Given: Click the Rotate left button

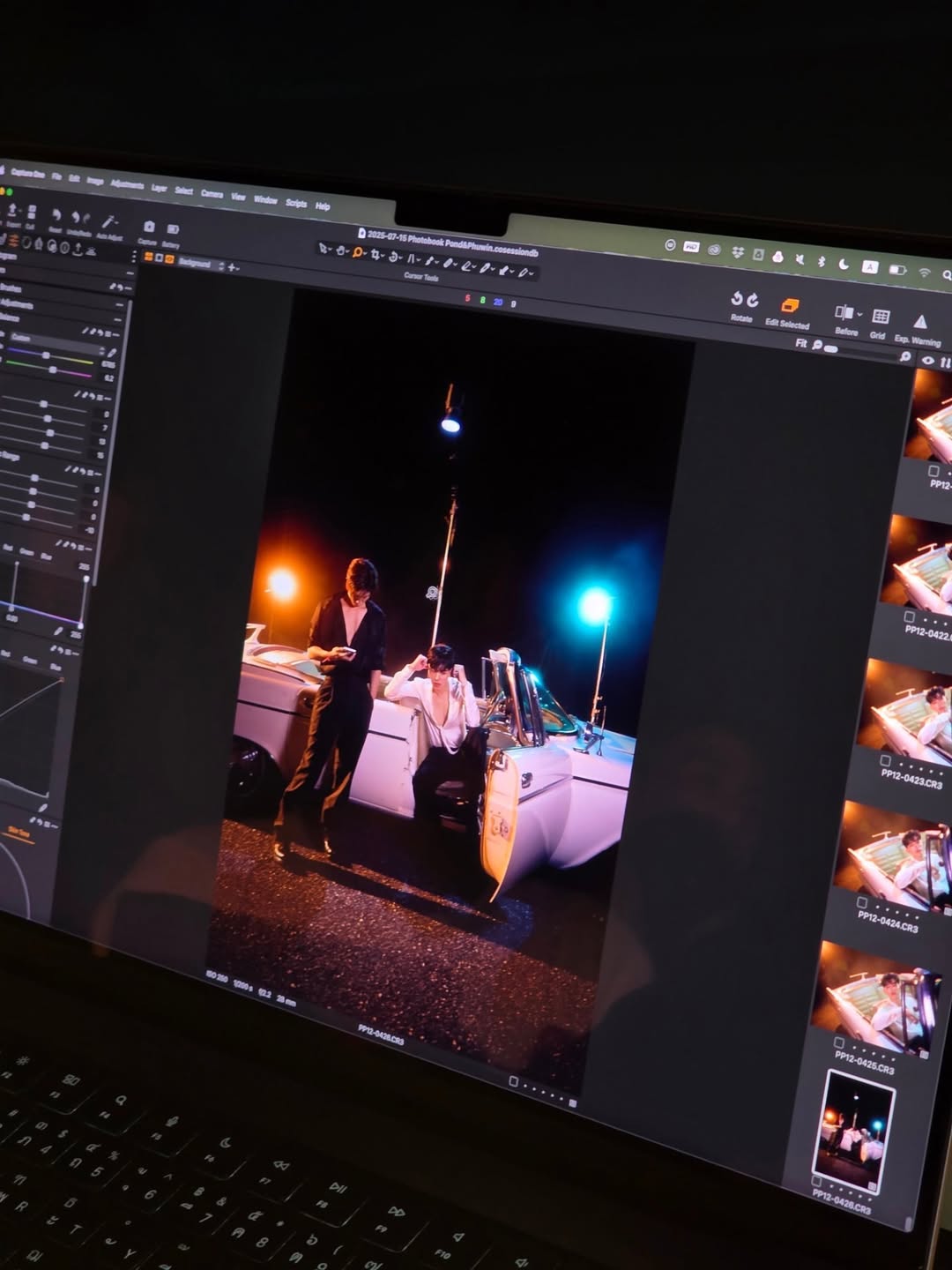Looking at the screenshot, I should pos(736,299).
